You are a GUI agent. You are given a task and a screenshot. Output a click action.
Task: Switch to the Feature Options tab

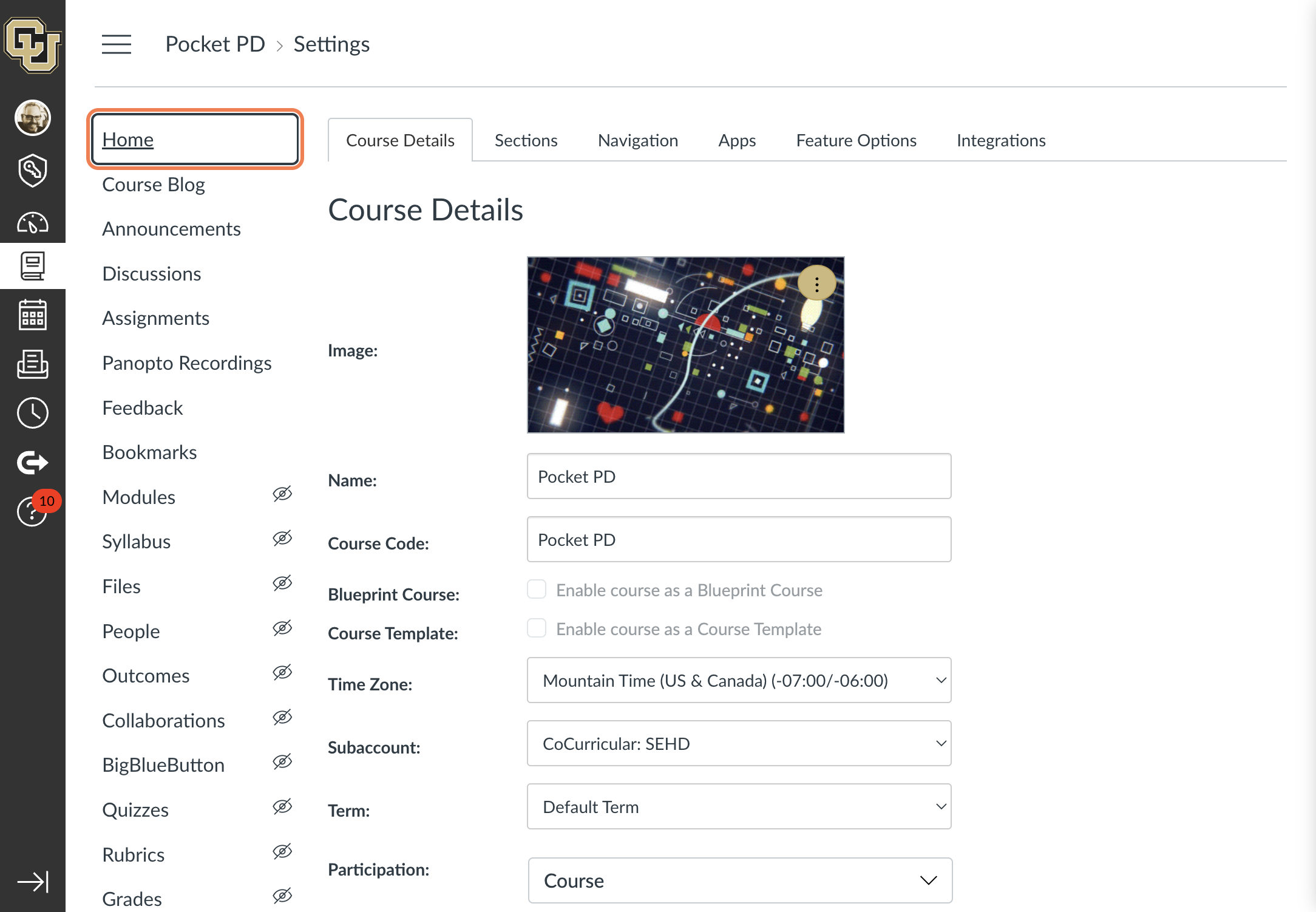tap(856, 140)
